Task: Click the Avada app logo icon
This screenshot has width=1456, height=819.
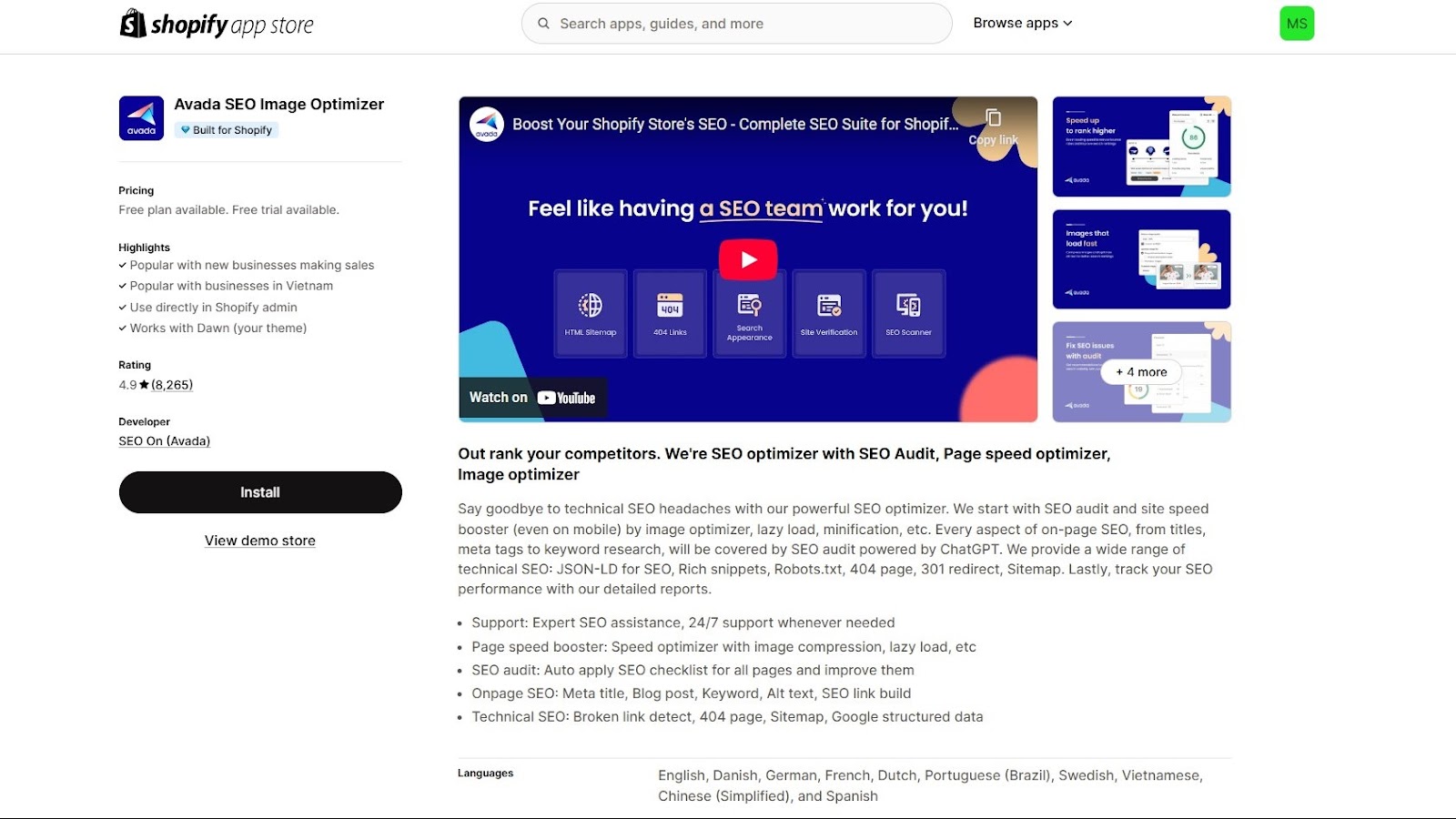Action: [x=141, y=118]
